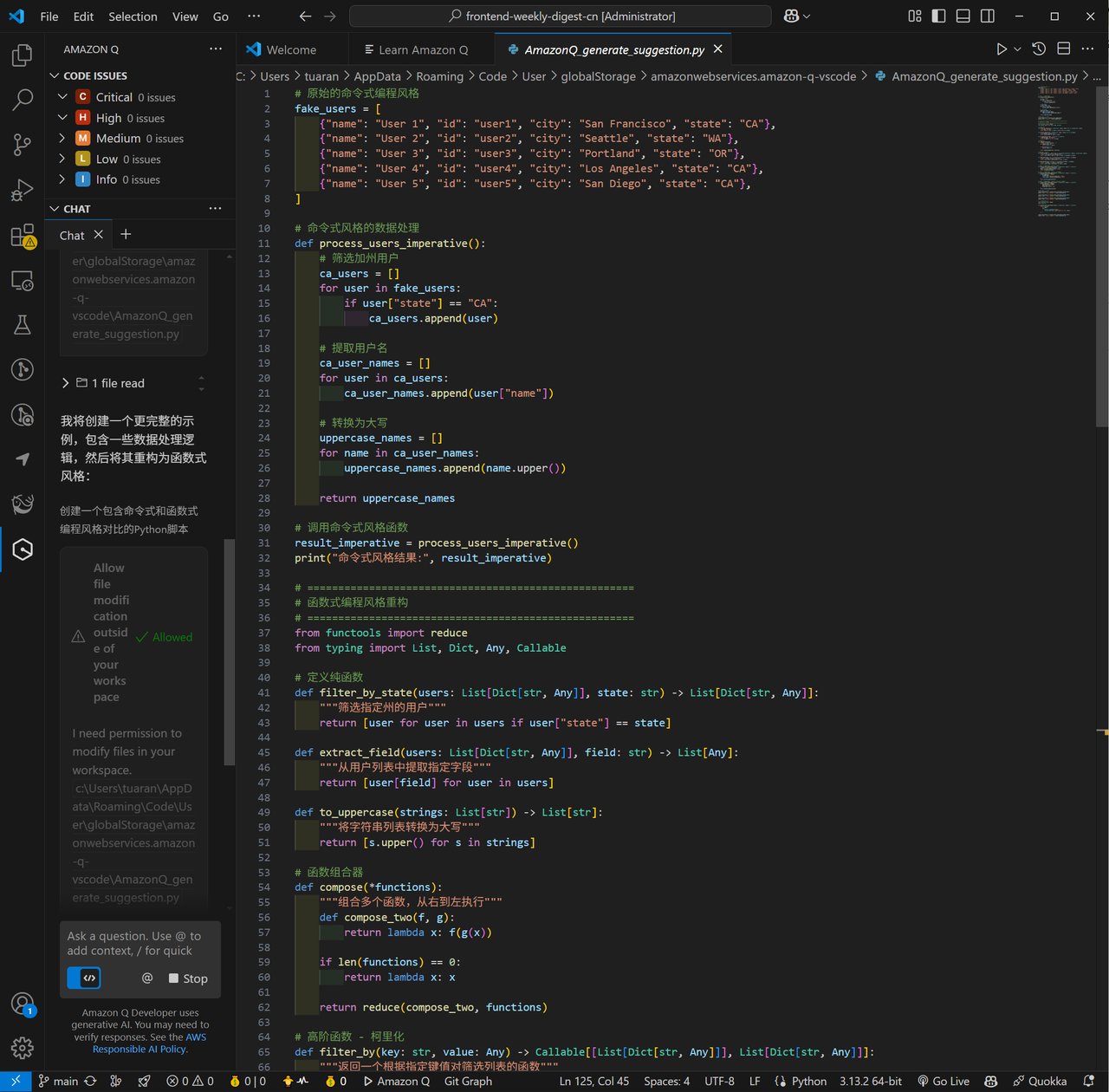Click the @ context button in chat
This screenshot has width=1109, height=1092.
click(x=147, y=978)
